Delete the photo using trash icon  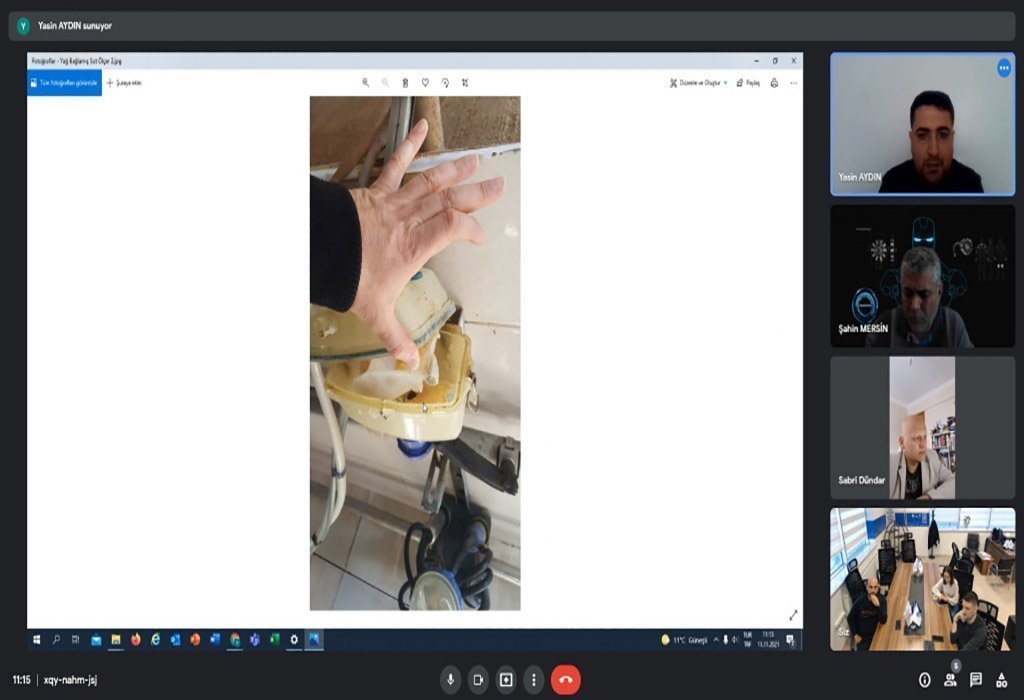point(405,83)
